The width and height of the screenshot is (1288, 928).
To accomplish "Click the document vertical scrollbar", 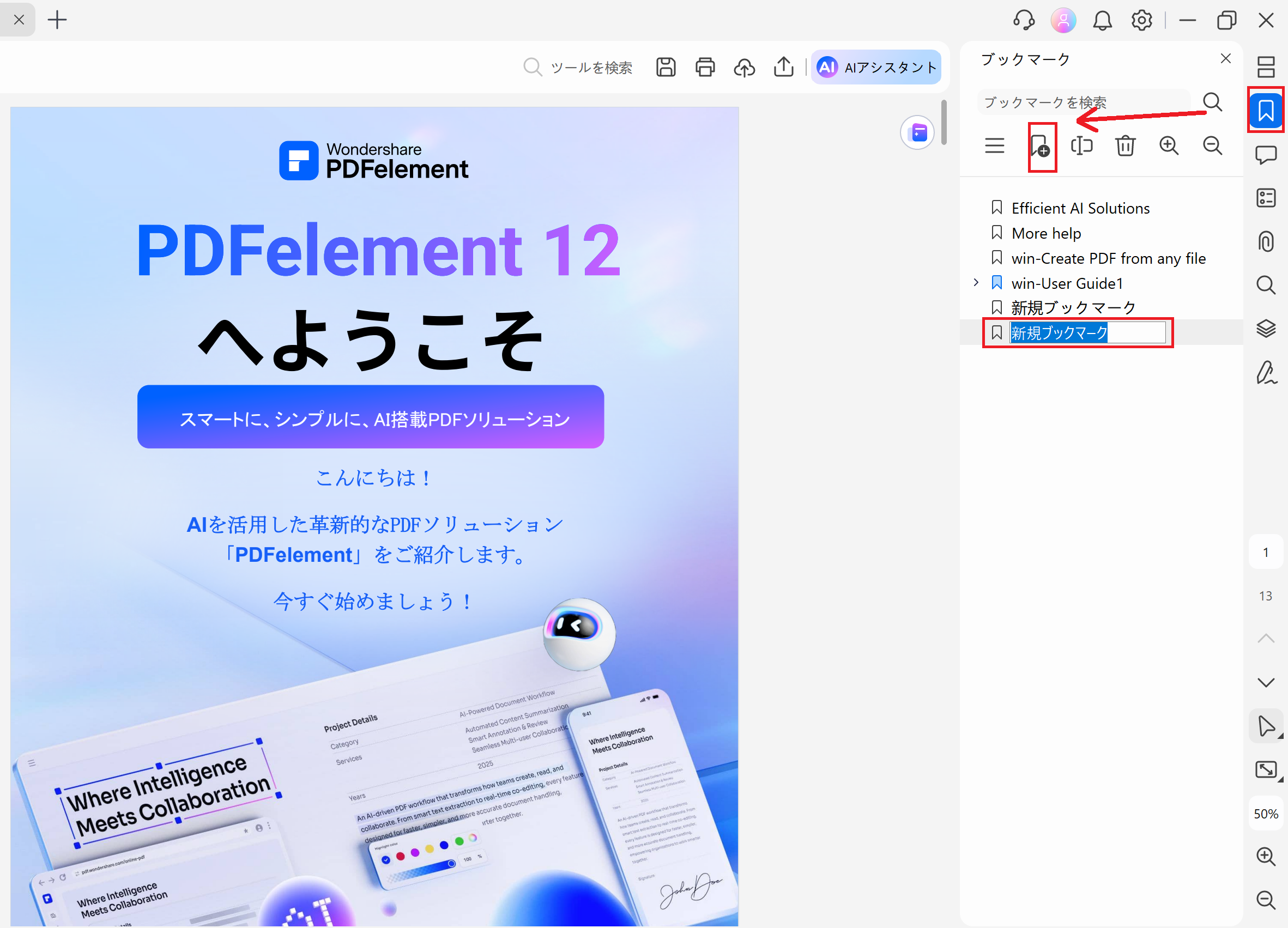I will (x=944, y=122).
